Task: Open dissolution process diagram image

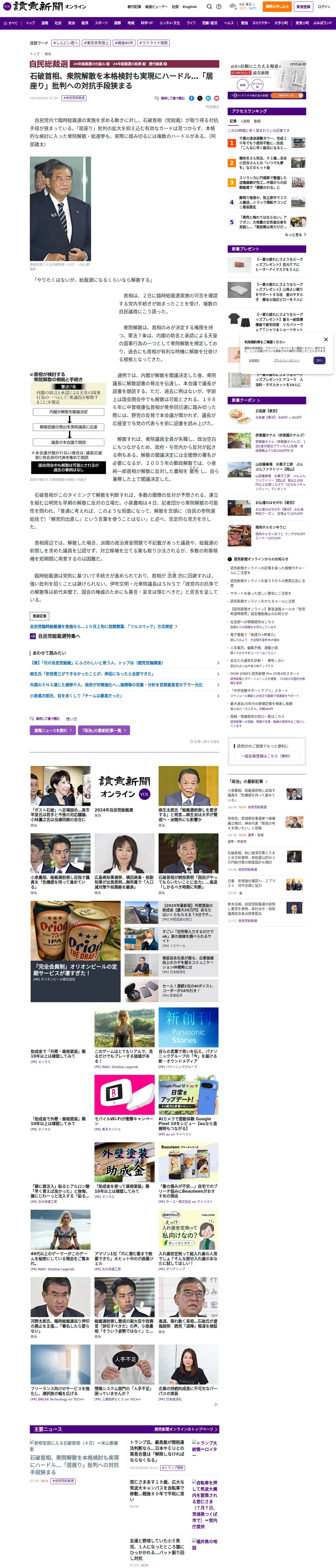Action: [68, 423]
